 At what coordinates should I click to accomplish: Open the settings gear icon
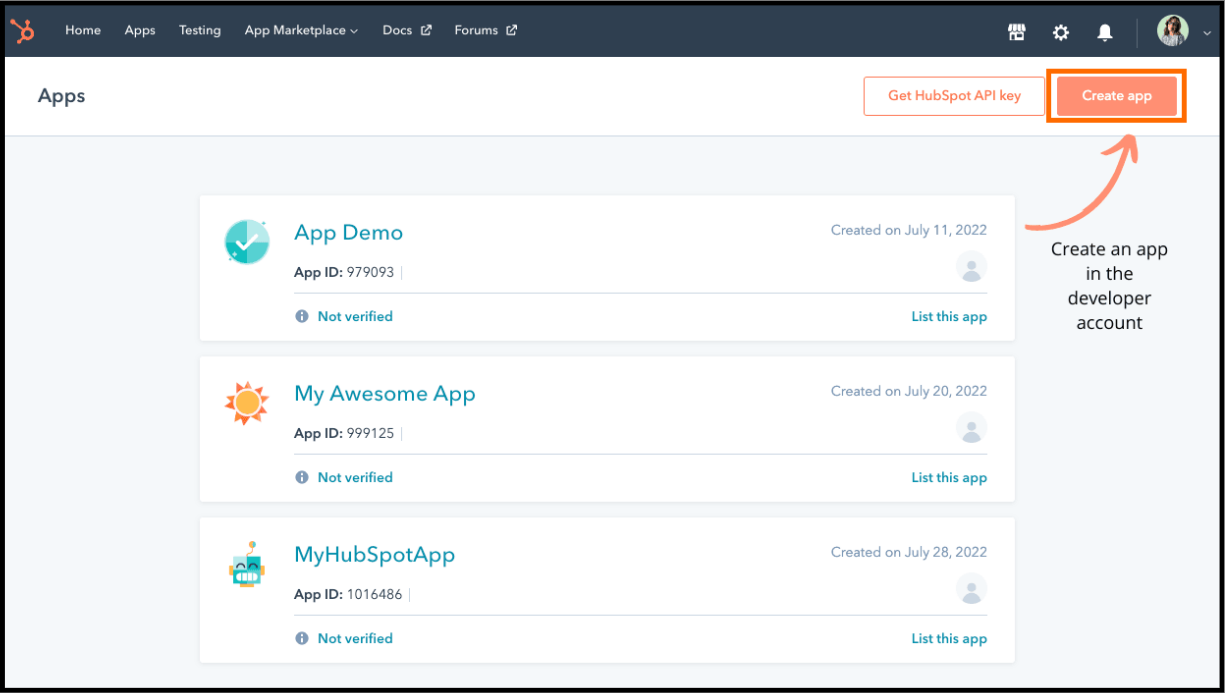[1060, 31]
